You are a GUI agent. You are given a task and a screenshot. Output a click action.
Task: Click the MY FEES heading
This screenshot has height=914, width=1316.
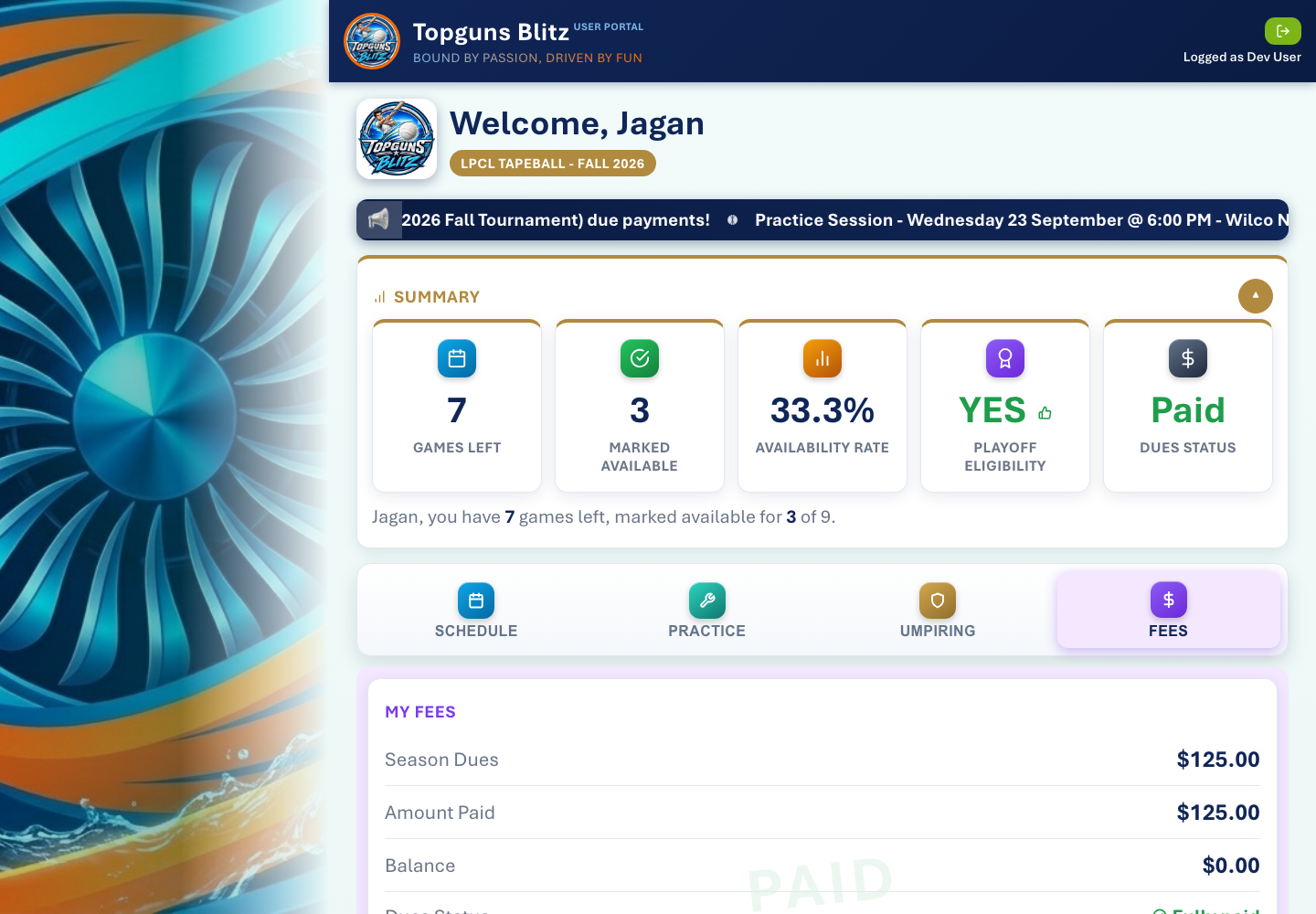[420, 712]
